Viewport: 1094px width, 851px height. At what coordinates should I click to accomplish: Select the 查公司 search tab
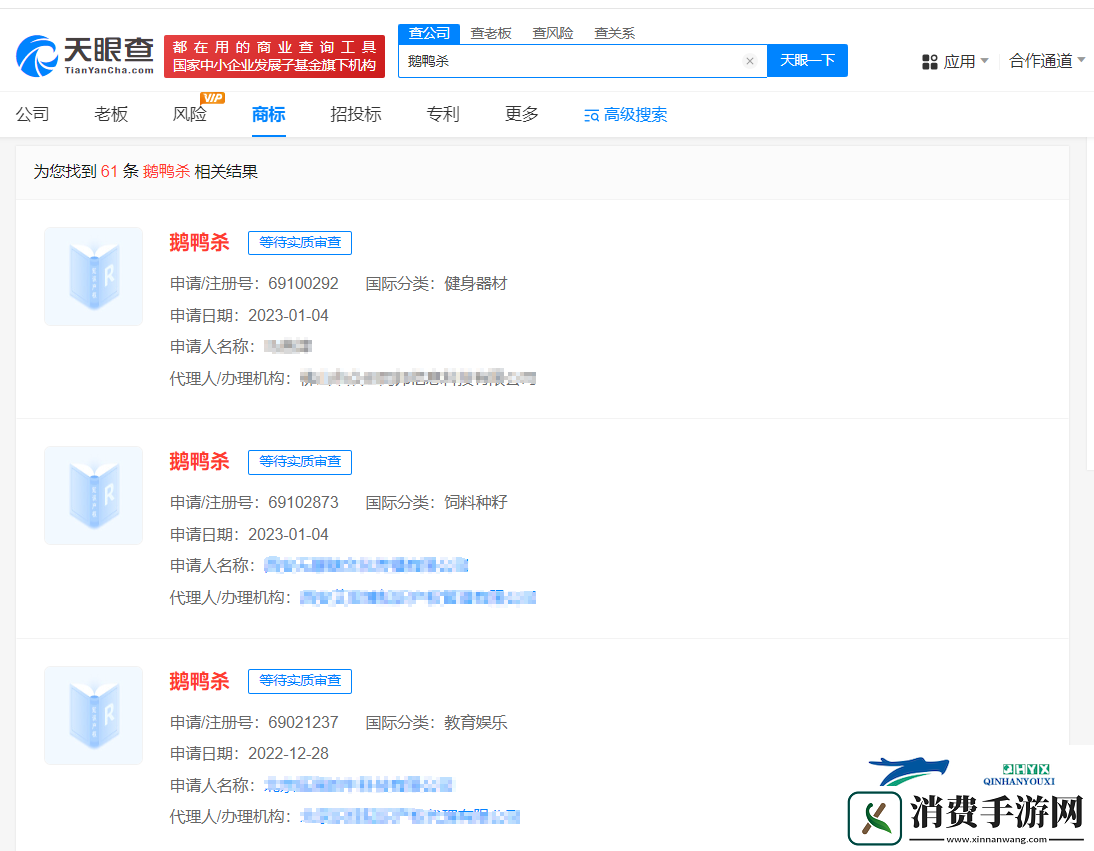point(429,33)
